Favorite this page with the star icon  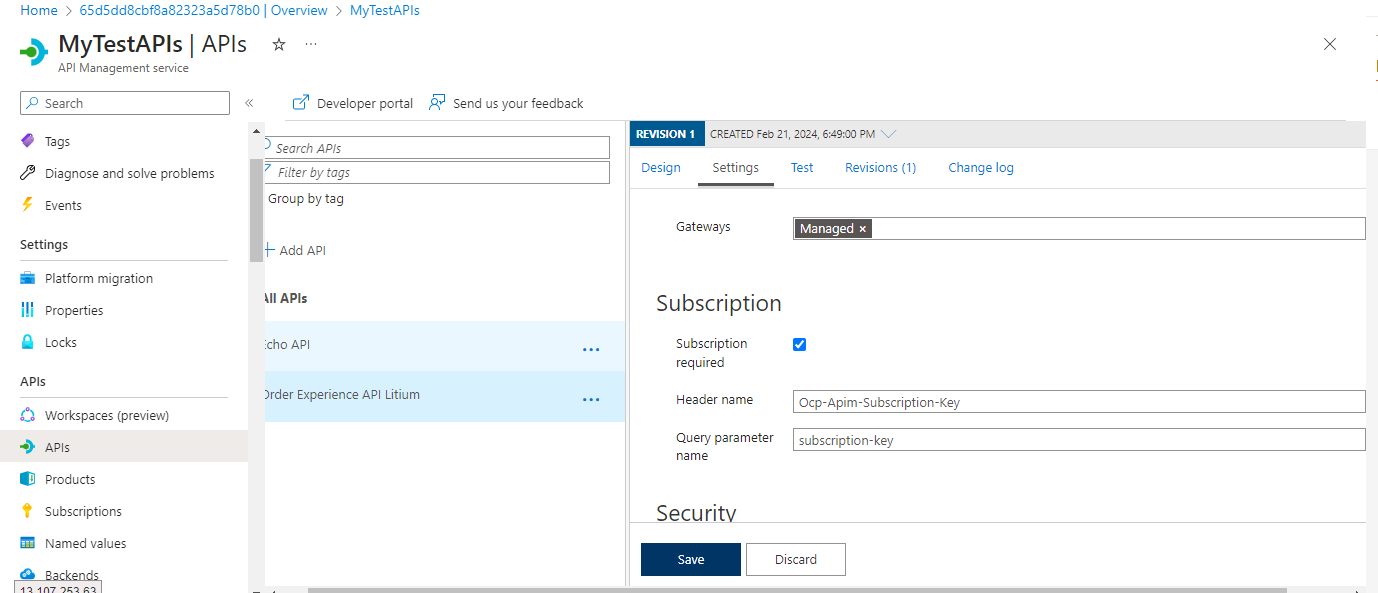tap(279, 45)
